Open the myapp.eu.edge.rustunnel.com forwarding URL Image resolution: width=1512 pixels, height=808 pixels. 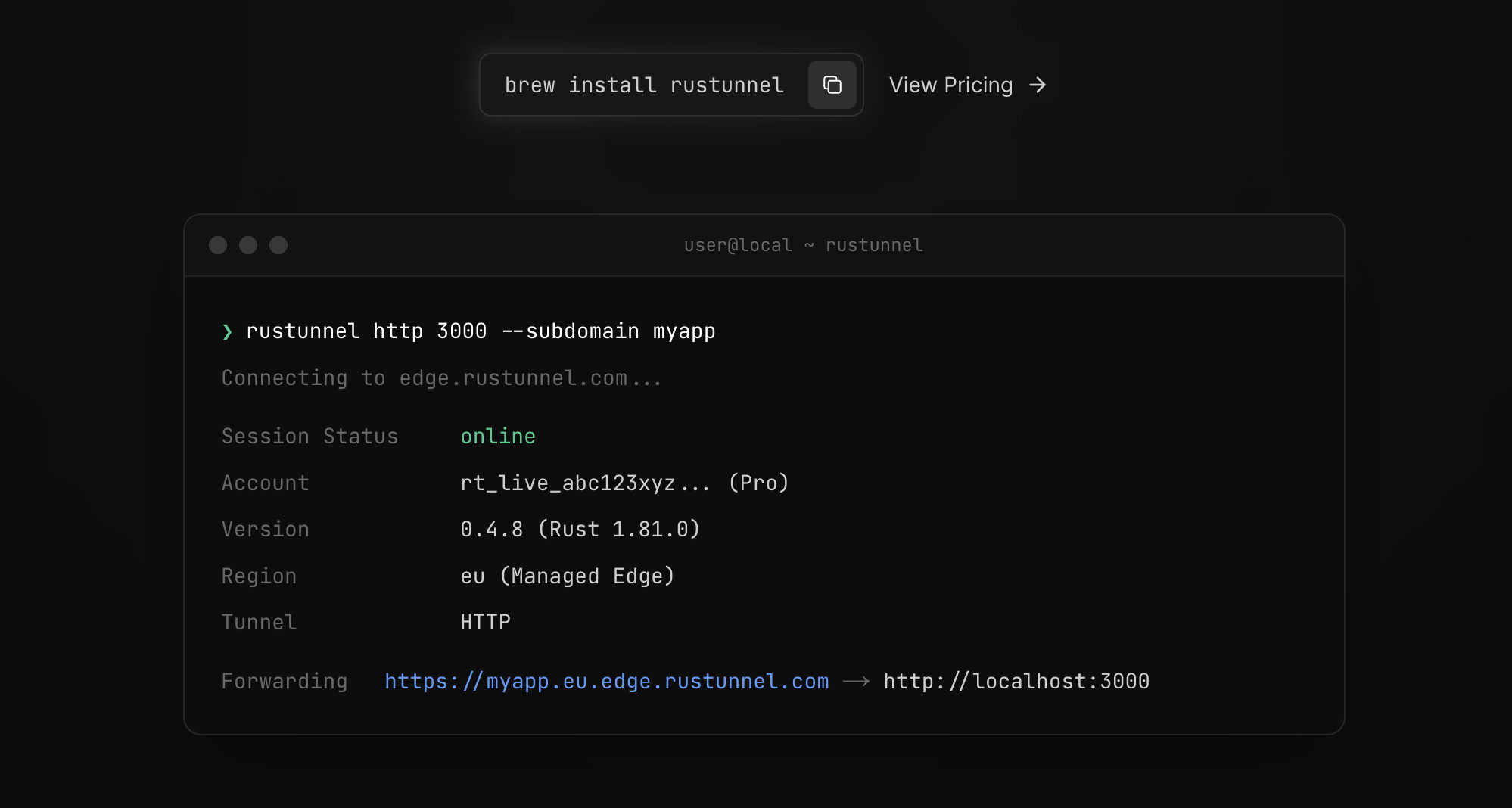tap(606, 682)
